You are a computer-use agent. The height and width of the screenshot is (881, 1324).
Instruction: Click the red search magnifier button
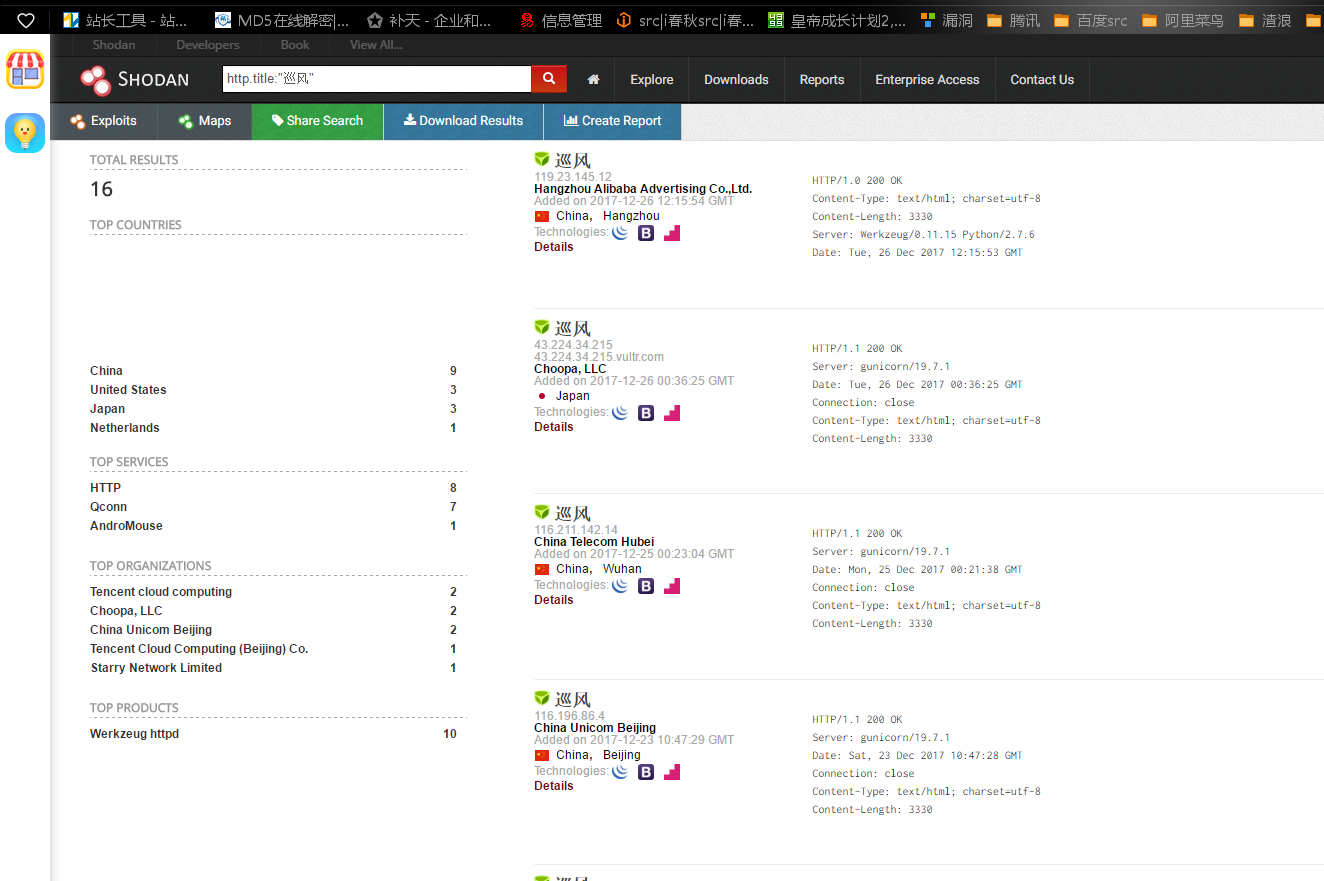(549, 79)
